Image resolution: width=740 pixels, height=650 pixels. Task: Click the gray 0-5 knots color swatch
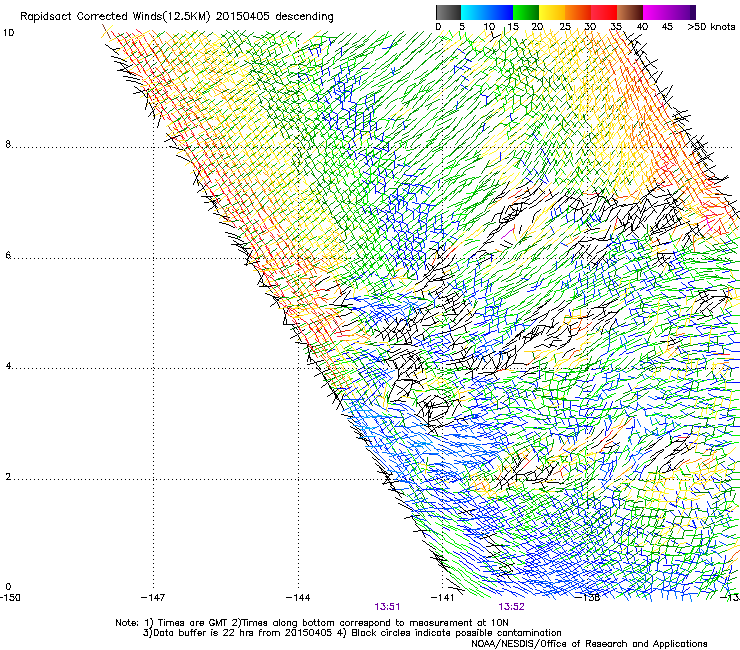pos(448,12)
